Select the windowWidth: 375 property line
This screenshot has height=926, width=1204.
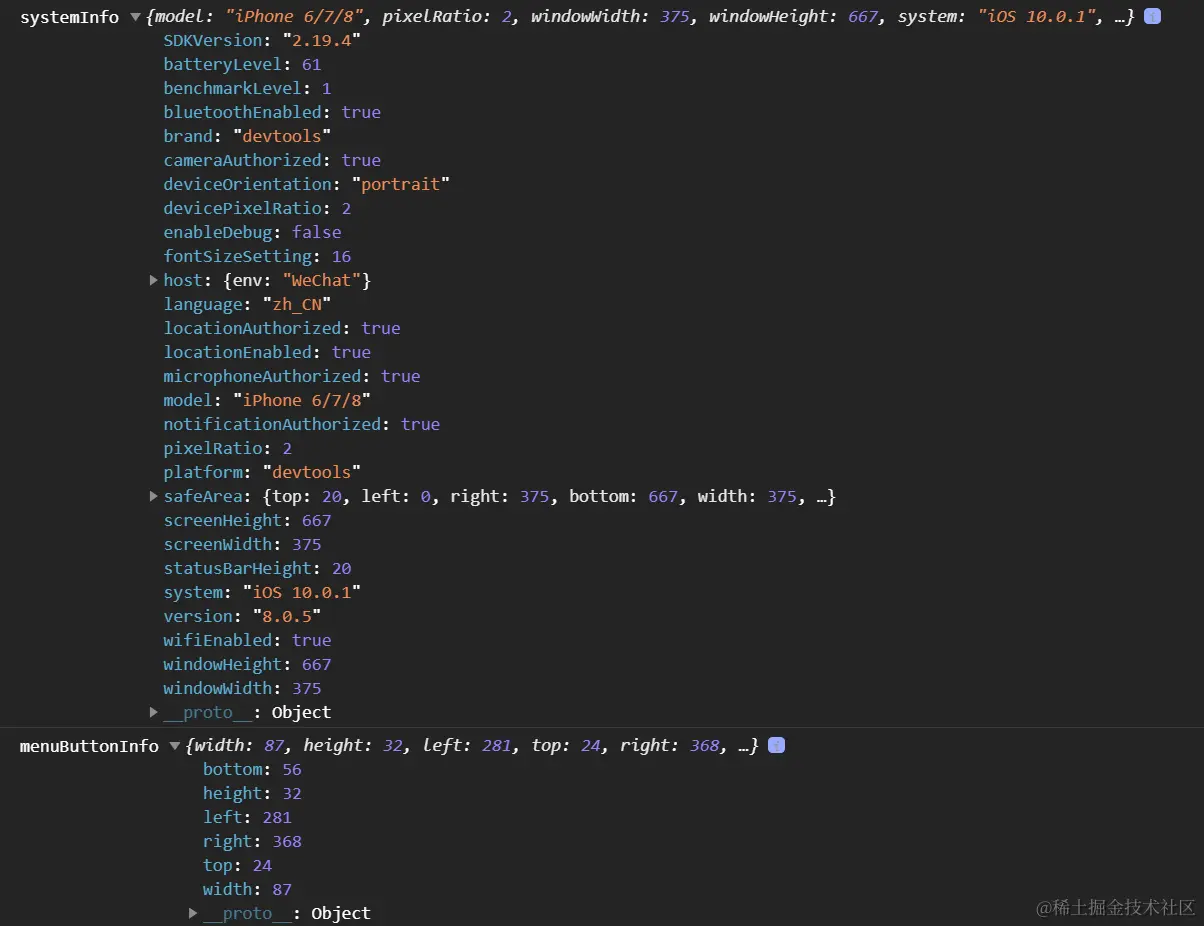click(x=242, y=688)
